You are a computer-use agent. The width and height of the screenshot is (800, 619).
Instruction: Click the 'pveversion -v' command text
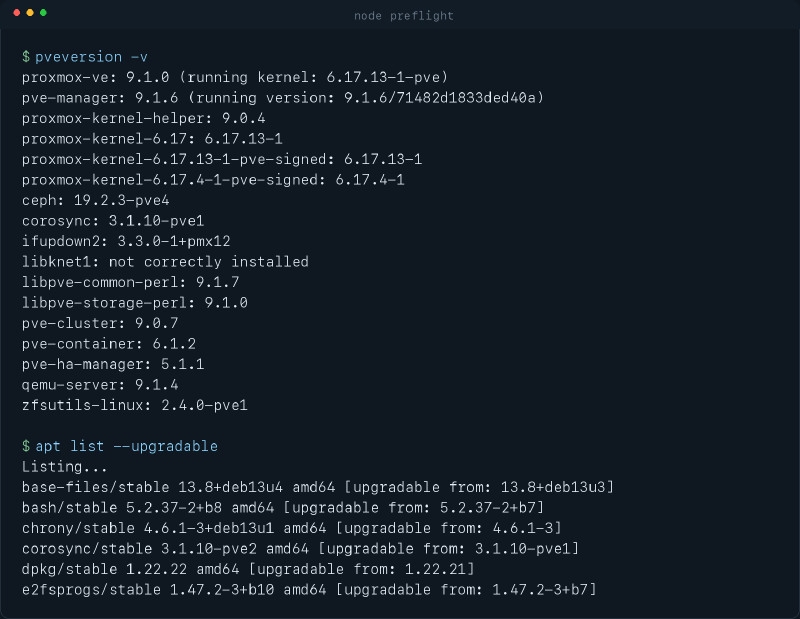[x=91, y=57]
